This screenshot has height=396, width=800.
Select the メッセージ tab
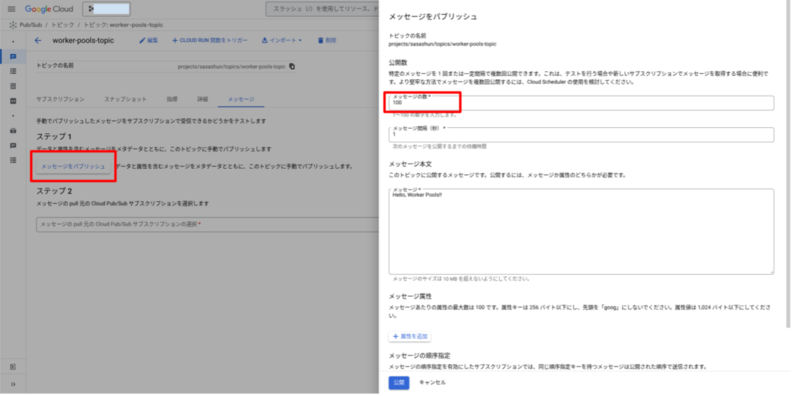point(241,99)
